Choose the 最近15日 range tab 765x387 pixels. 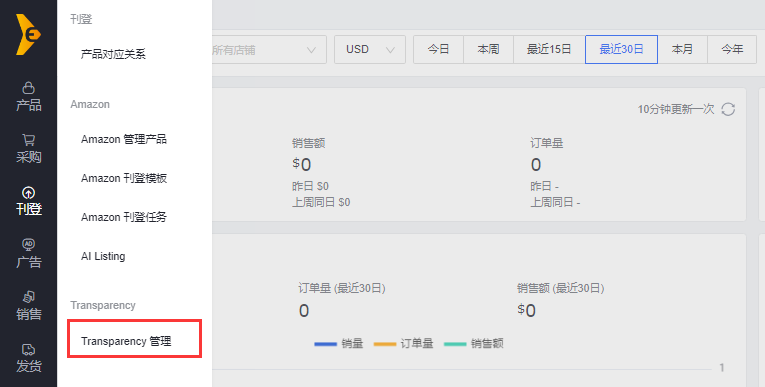(549, 49)
